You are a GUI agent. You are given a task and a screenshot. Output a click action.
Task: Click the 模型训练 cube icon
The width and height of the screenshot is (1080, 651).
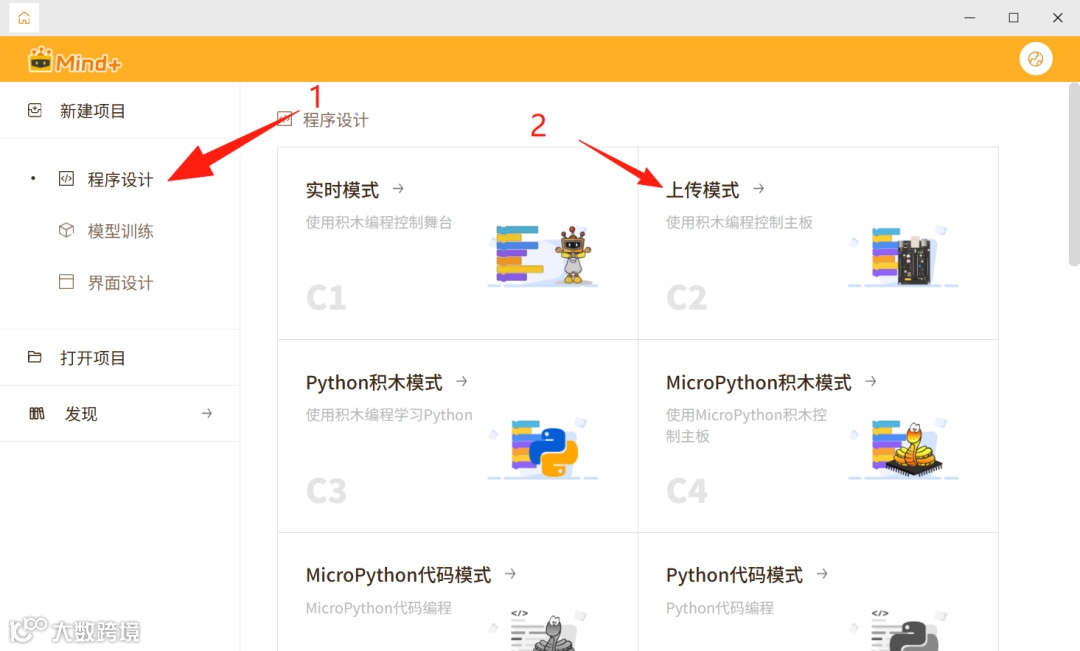[66, 230]
